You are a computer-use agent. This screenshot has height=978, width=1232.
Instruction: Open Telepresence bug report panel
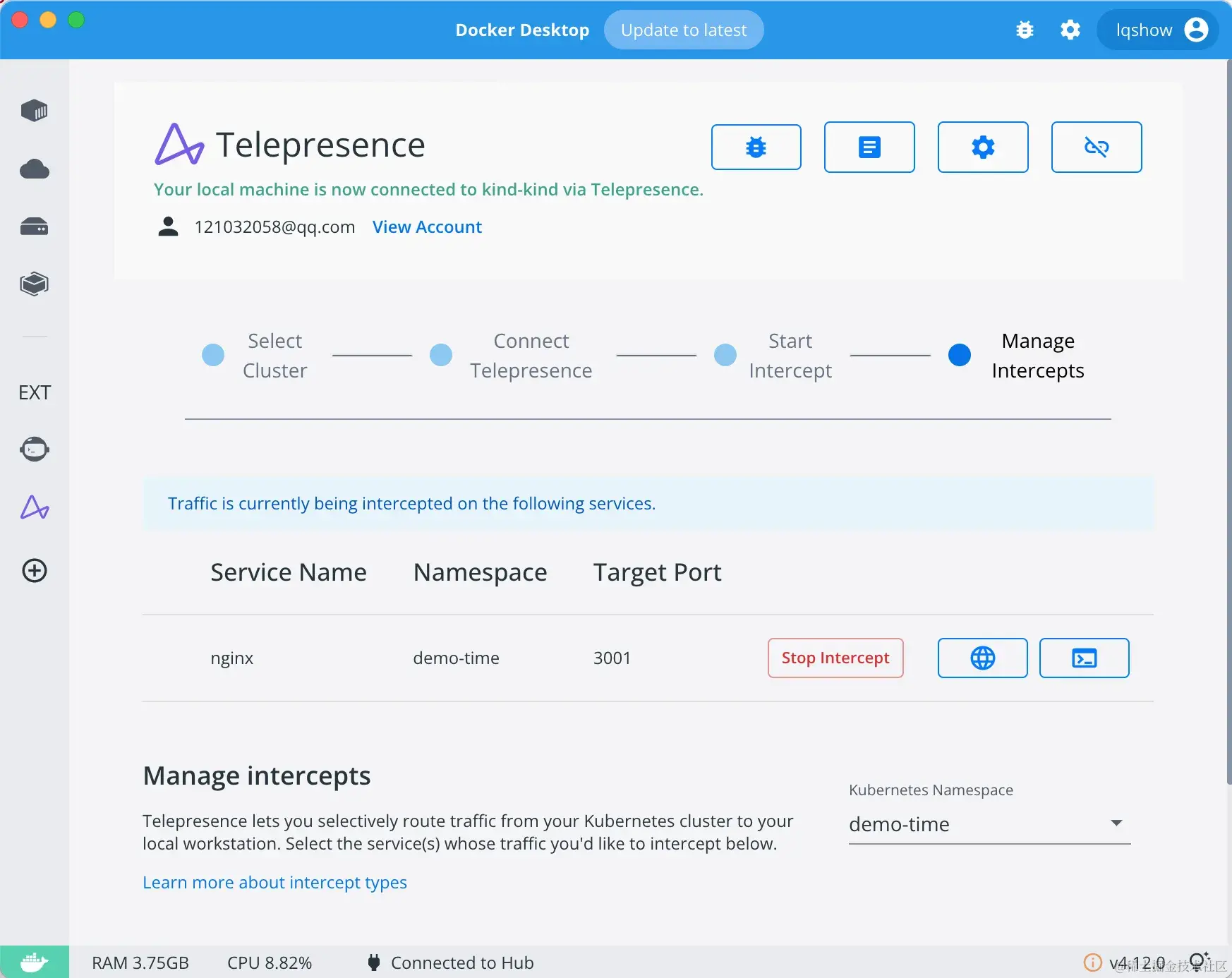756,147
